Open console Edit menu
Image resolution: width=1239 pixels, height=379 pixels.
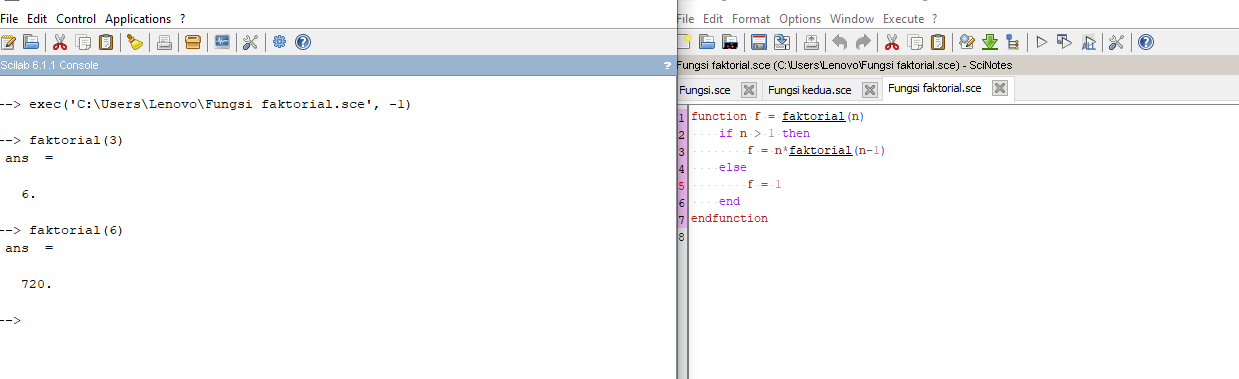tap(37, 18)
